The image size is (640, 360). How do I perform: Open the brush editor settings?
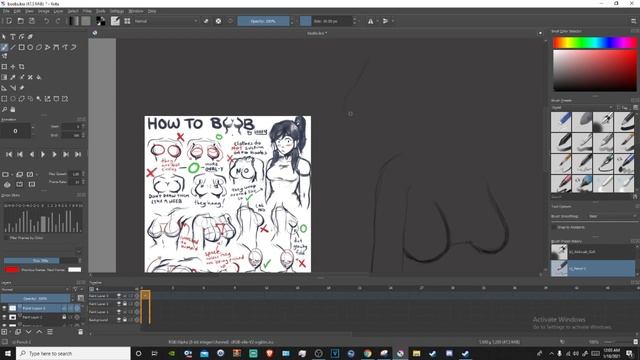coord(116,21)
